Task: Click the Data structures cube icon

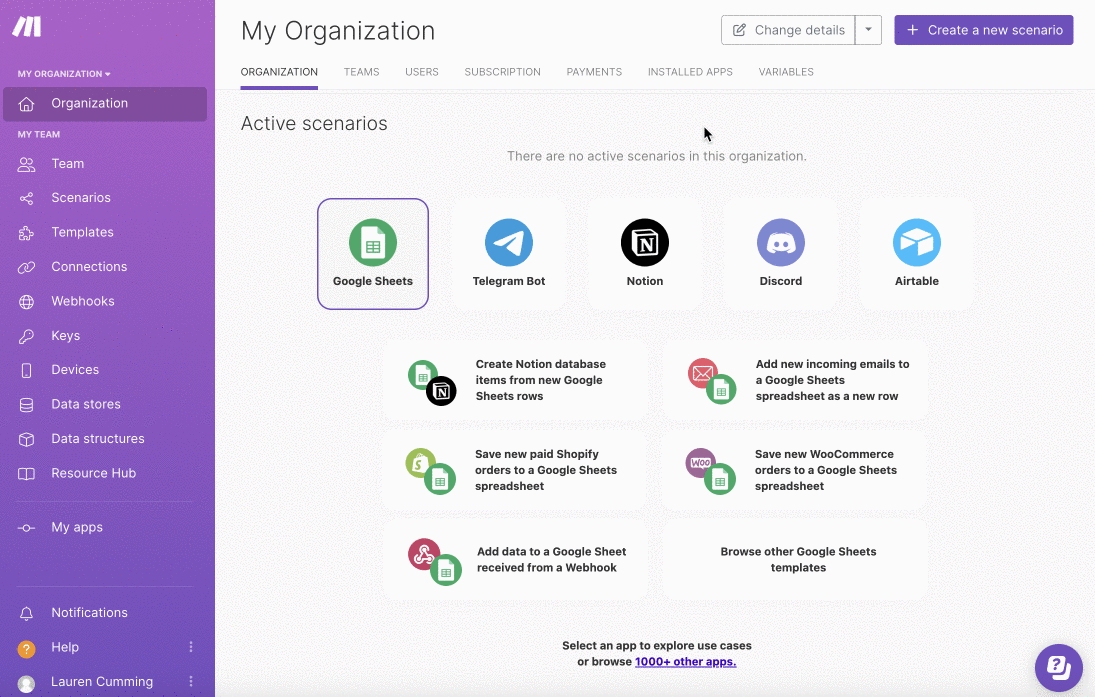Action: 27,439
